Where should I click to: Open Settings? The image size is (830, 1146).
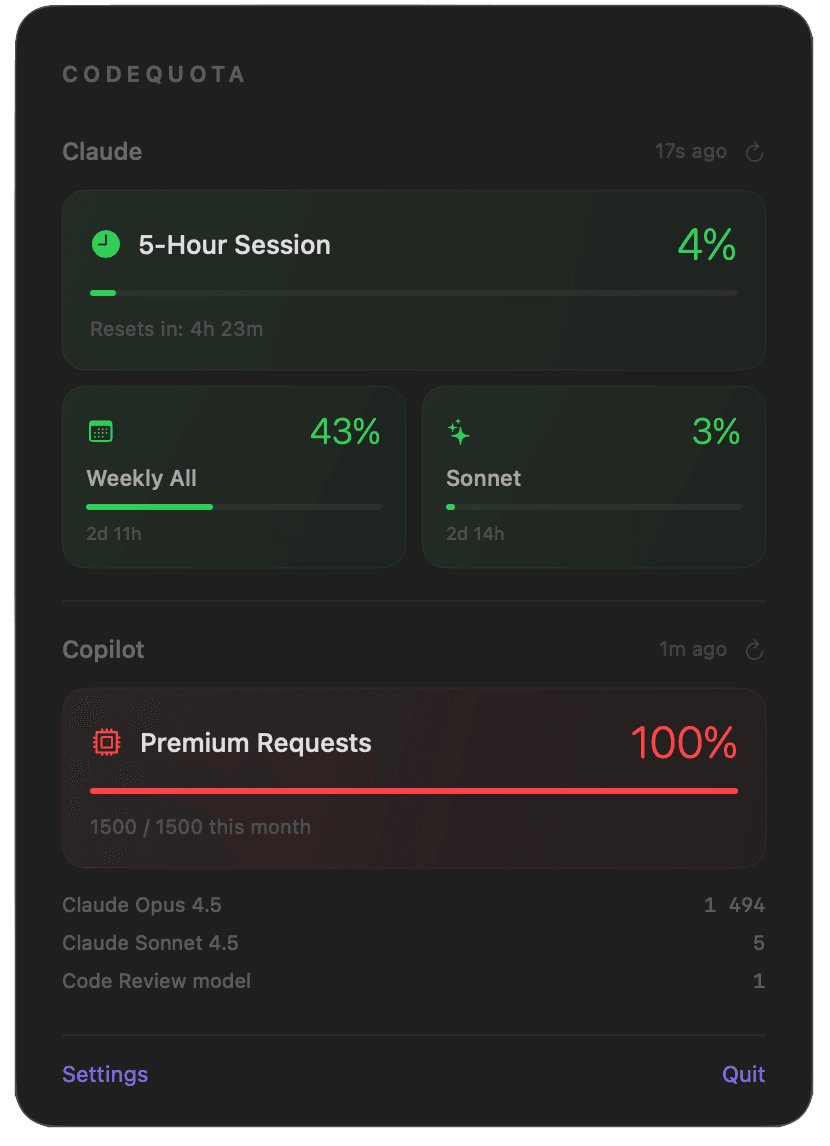click(x=105, y=1073)
